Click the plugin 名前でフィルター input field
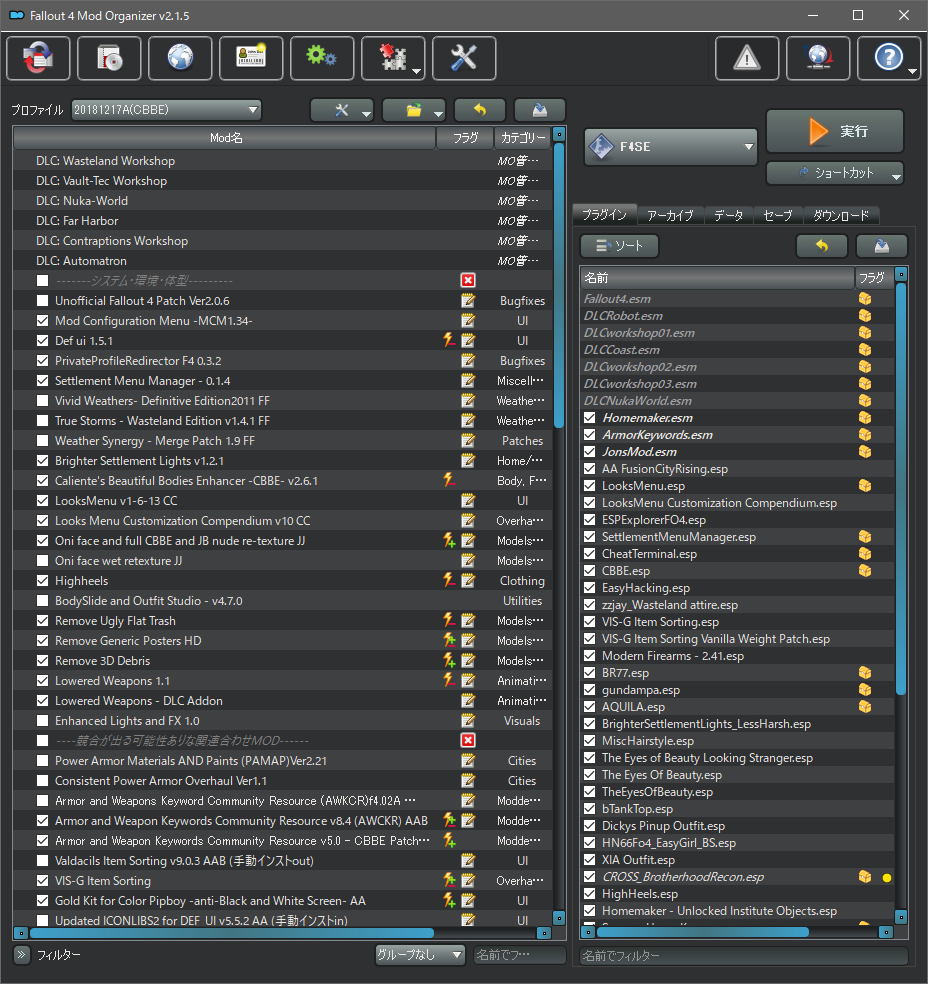 coord(744,956)
